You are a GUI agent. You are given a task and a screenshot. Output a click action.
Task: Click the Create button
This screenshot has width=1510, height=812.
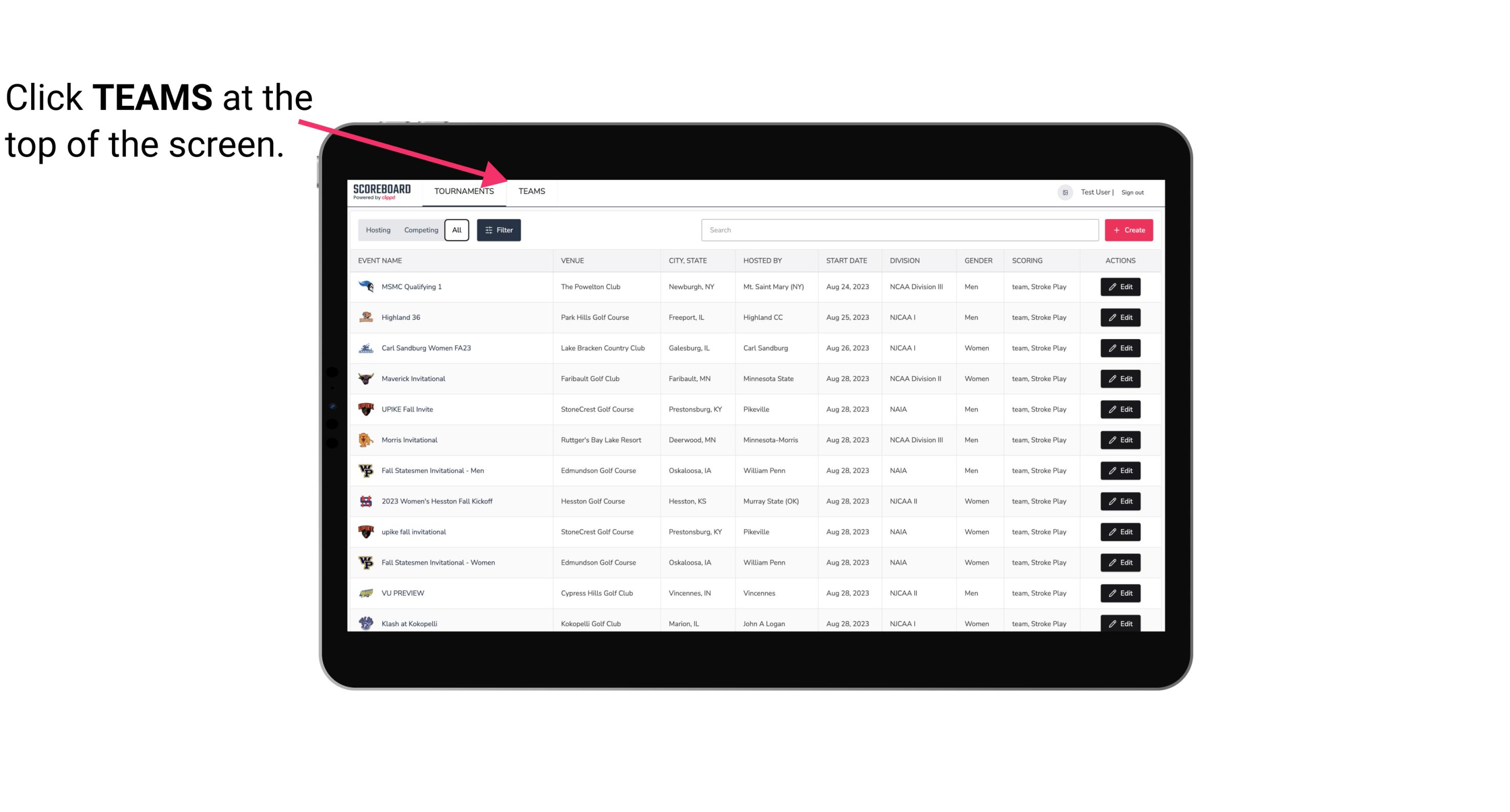1129,230
